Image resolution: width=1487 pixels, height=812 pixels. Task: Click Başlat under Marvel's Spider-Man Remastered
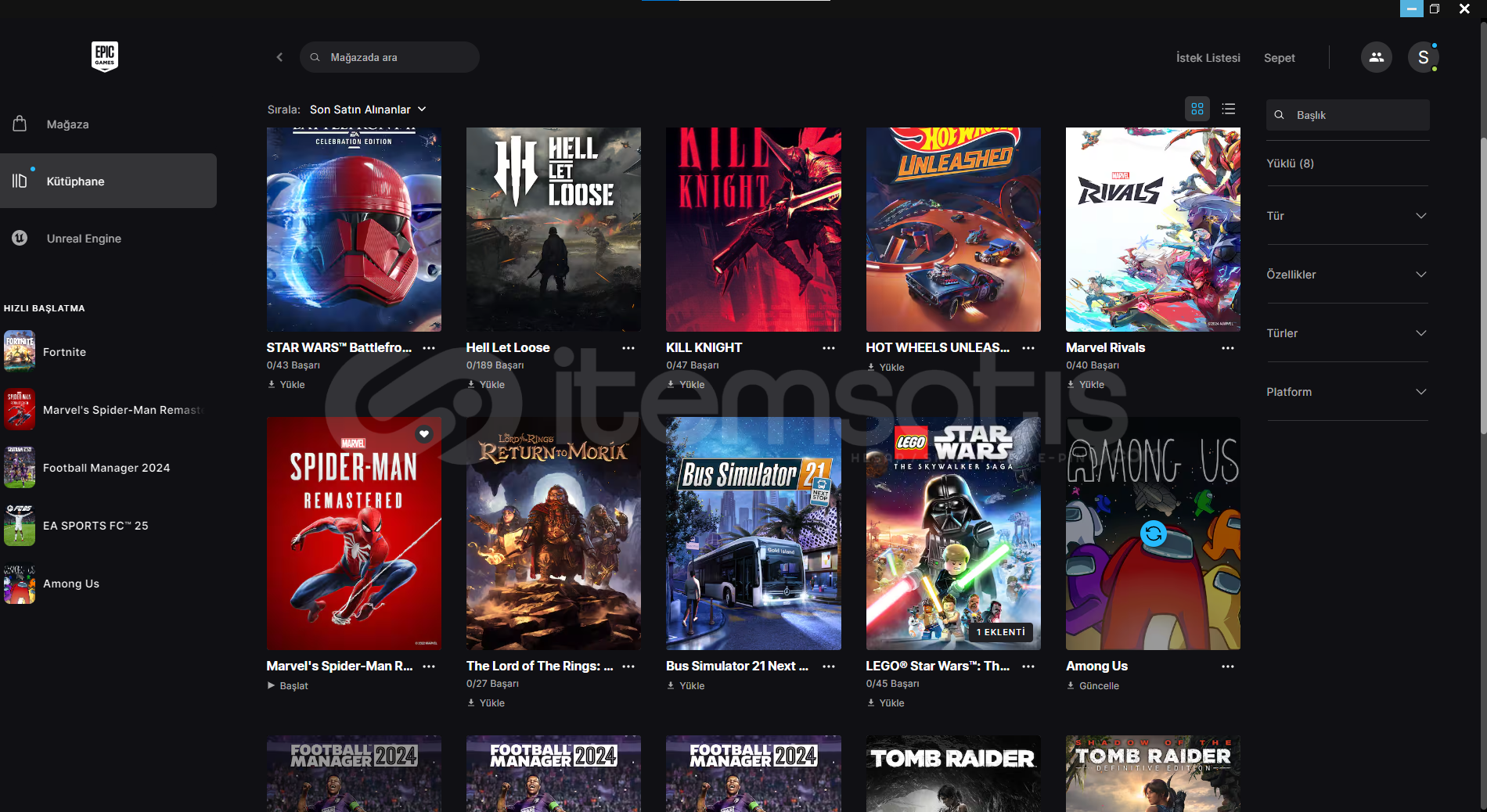pyautogui.click(x=288, y=686)
